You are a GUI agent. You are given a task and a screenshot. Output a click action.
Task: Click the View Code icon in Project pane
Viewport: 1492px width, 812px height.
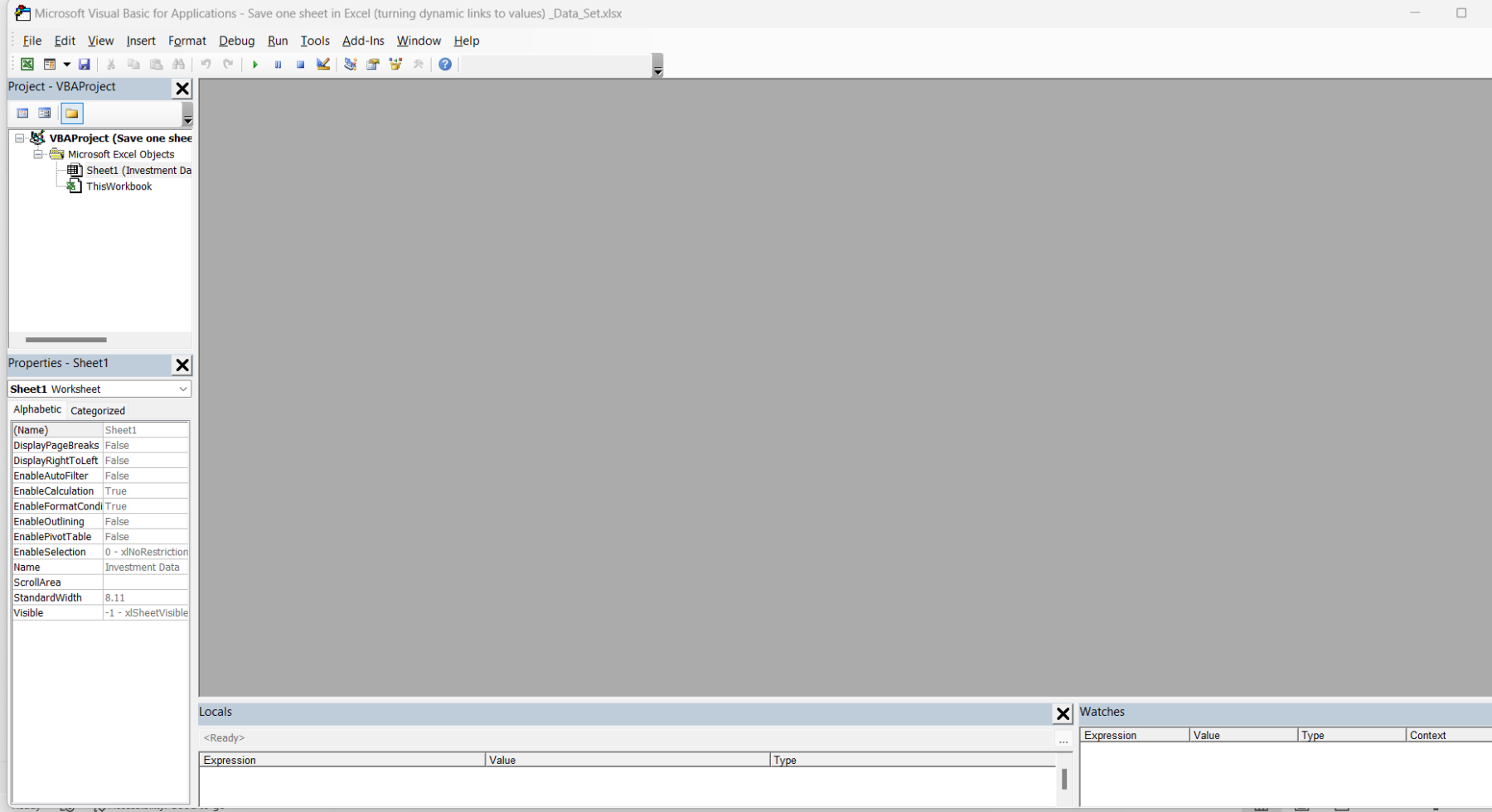pos(22,114)
